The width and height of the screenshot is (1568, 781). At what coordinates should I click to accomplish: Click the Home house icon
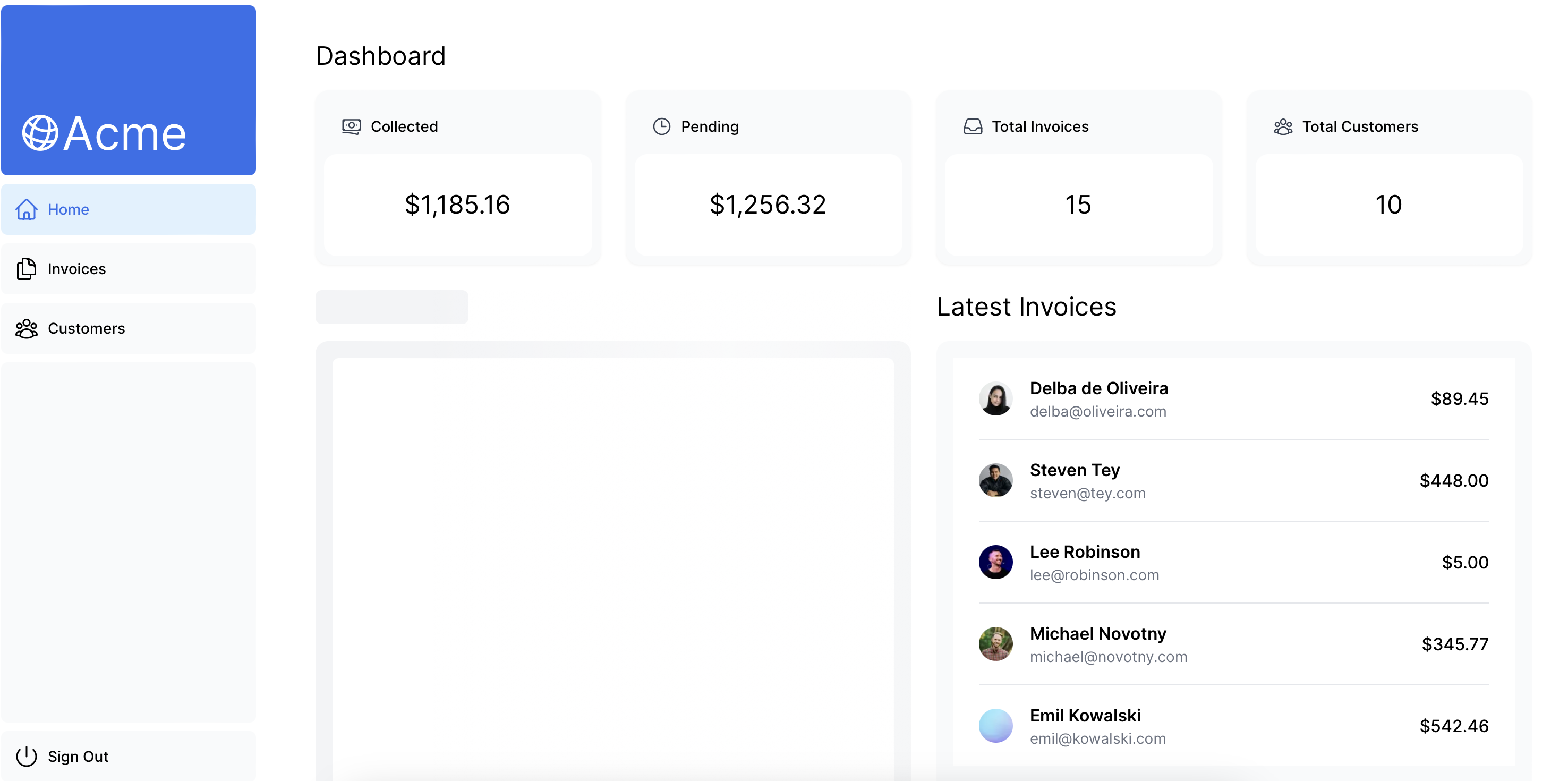26,209
